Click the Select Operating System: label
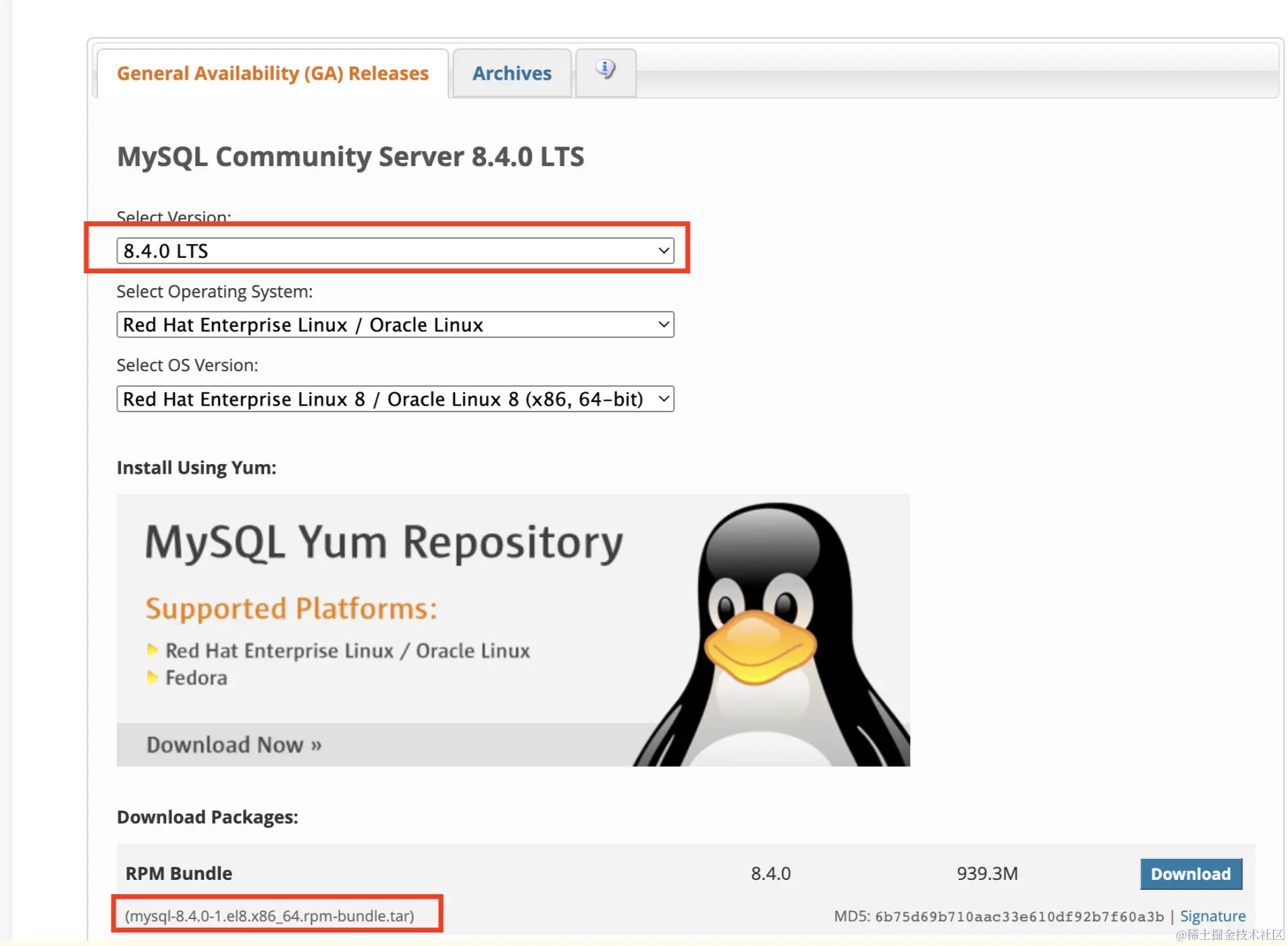This screenshot has width=1288, height=946. click(215, 292)
